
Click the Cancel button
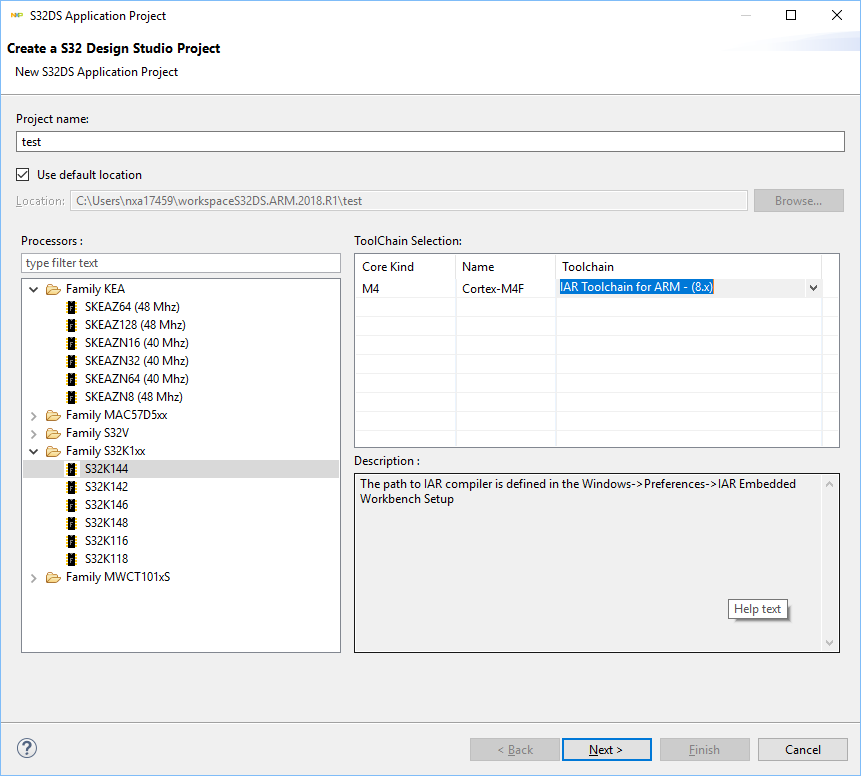(802, 750)
